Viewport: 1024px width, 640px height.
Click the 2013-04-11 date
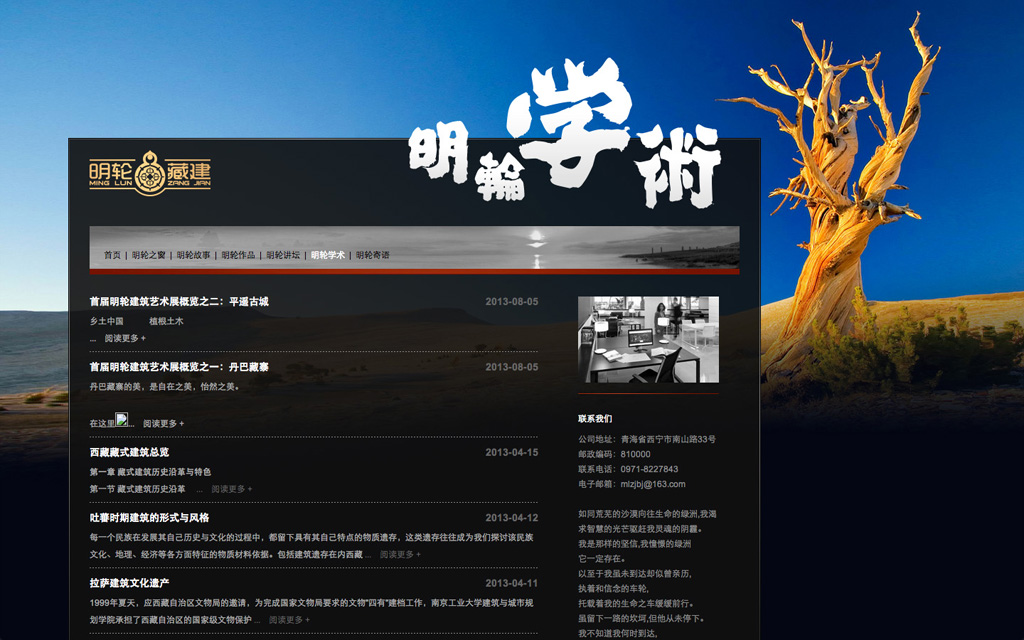coord(512,583)
